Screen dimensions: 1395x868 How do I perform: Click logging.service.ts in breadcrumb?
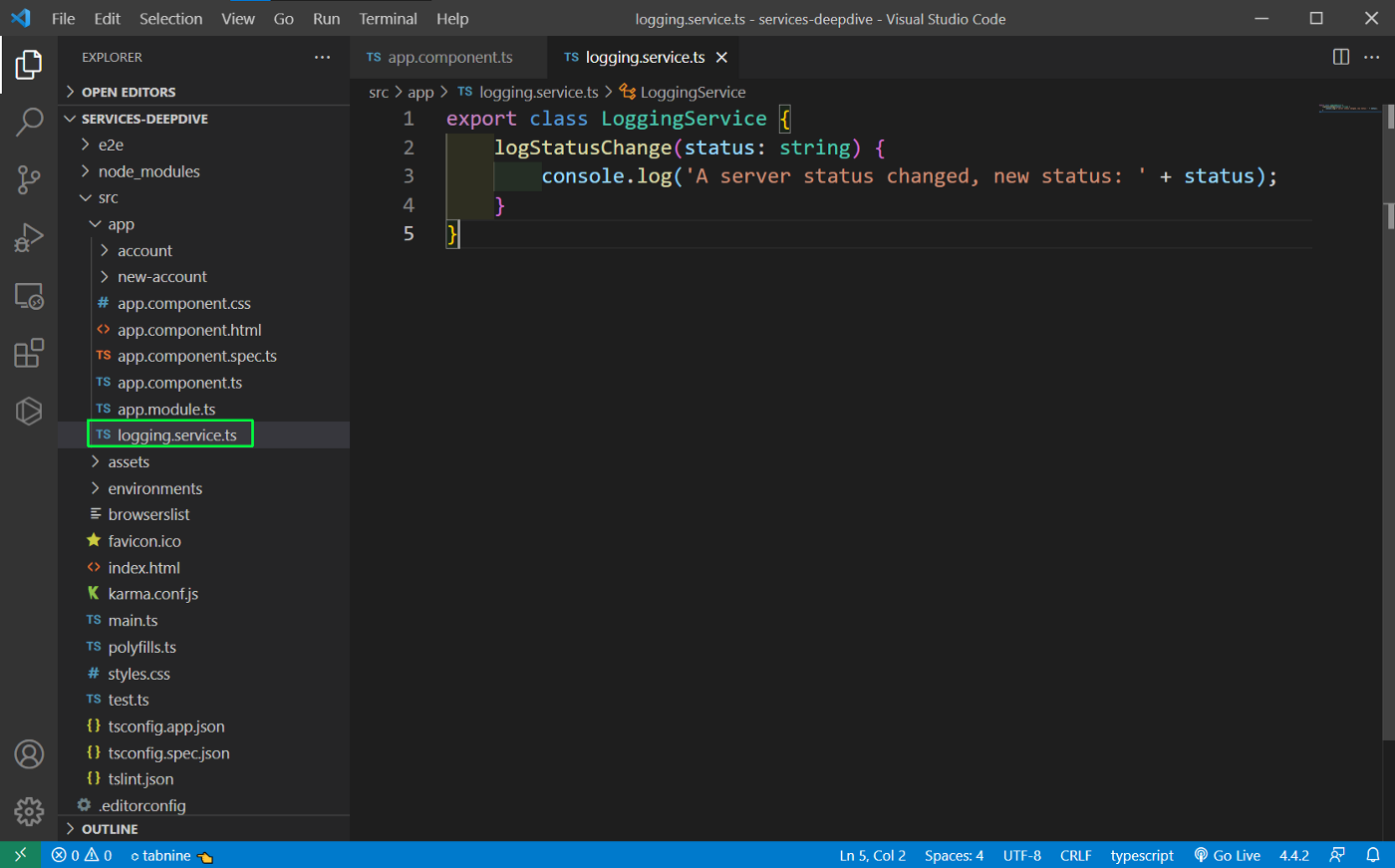coord(538,92)
